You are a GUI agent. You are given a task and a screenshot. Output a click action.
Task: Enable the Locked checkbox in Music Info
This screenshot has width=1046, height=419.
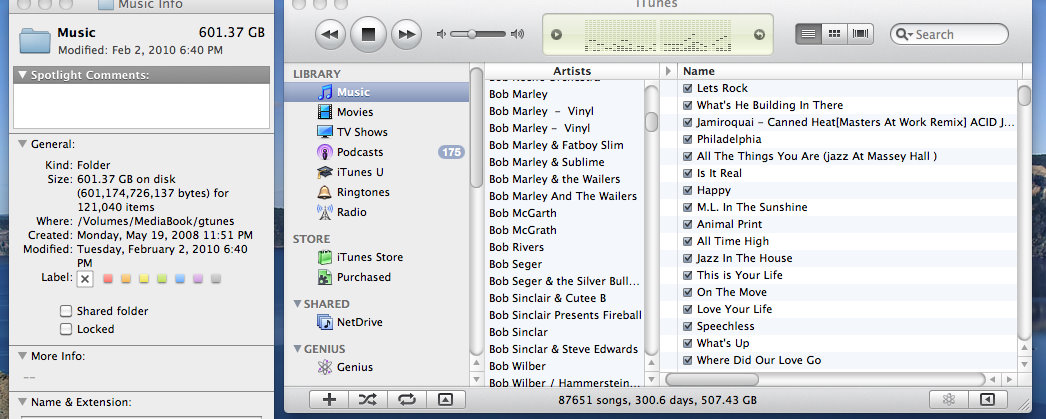point(65,329)
